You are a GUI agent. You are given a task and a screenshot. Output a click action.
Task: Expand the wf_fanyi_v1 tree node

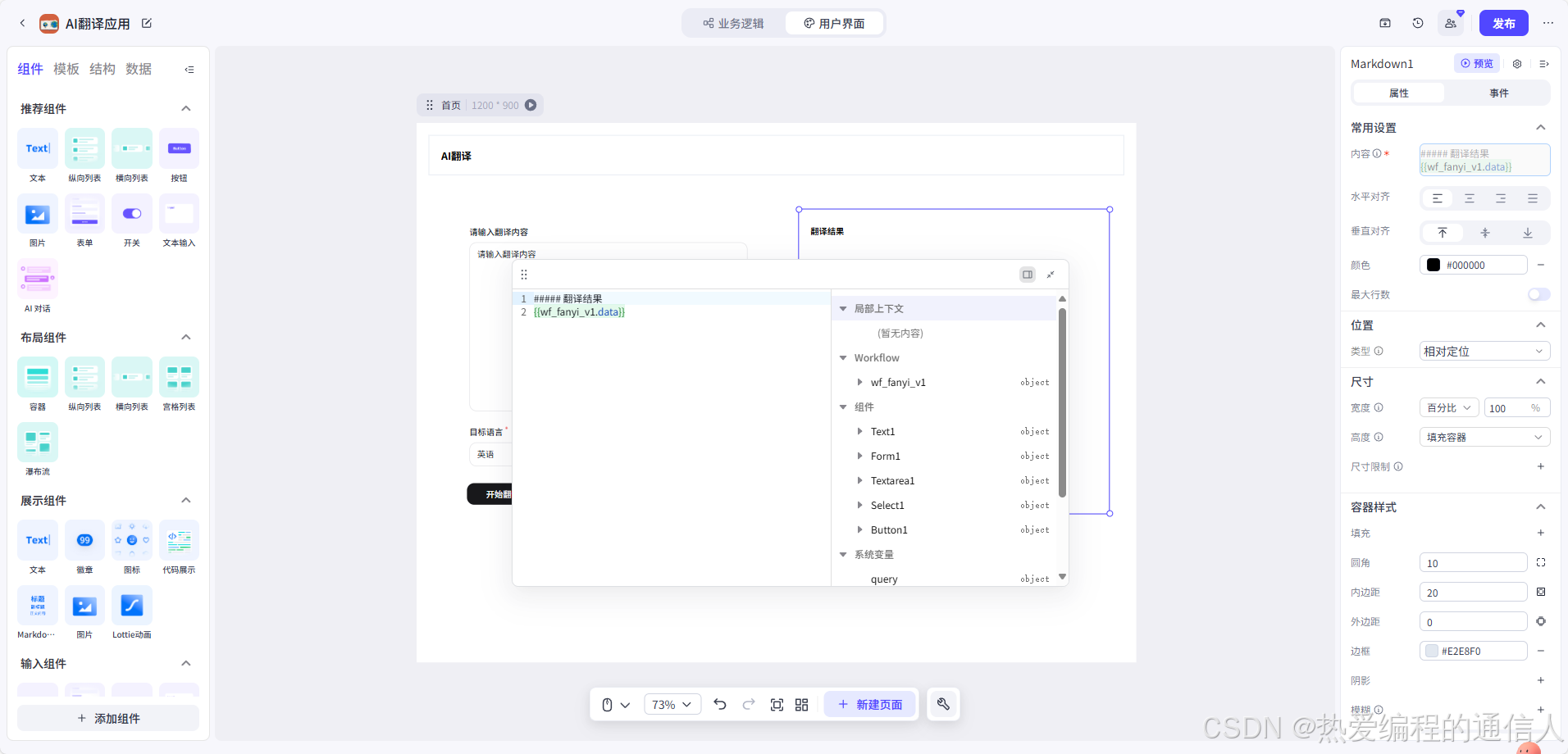(x=859, y=382)
